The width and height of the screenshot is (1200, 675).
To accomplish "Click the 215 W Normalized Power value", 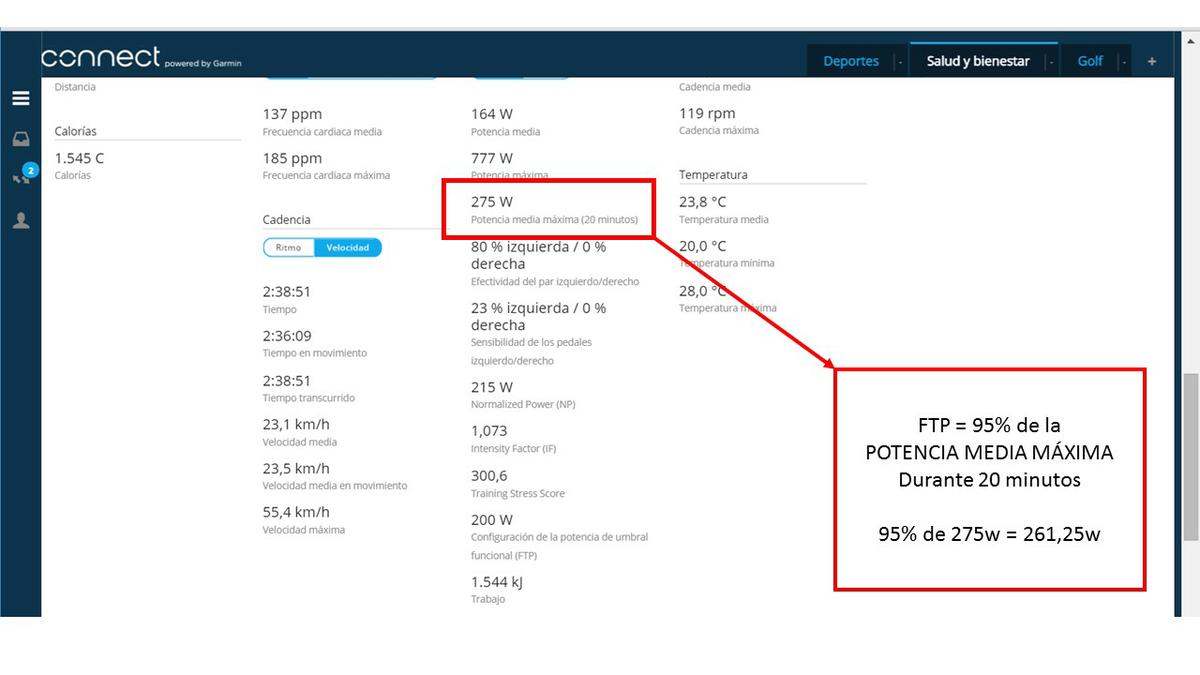I will (x=492, y=387).
